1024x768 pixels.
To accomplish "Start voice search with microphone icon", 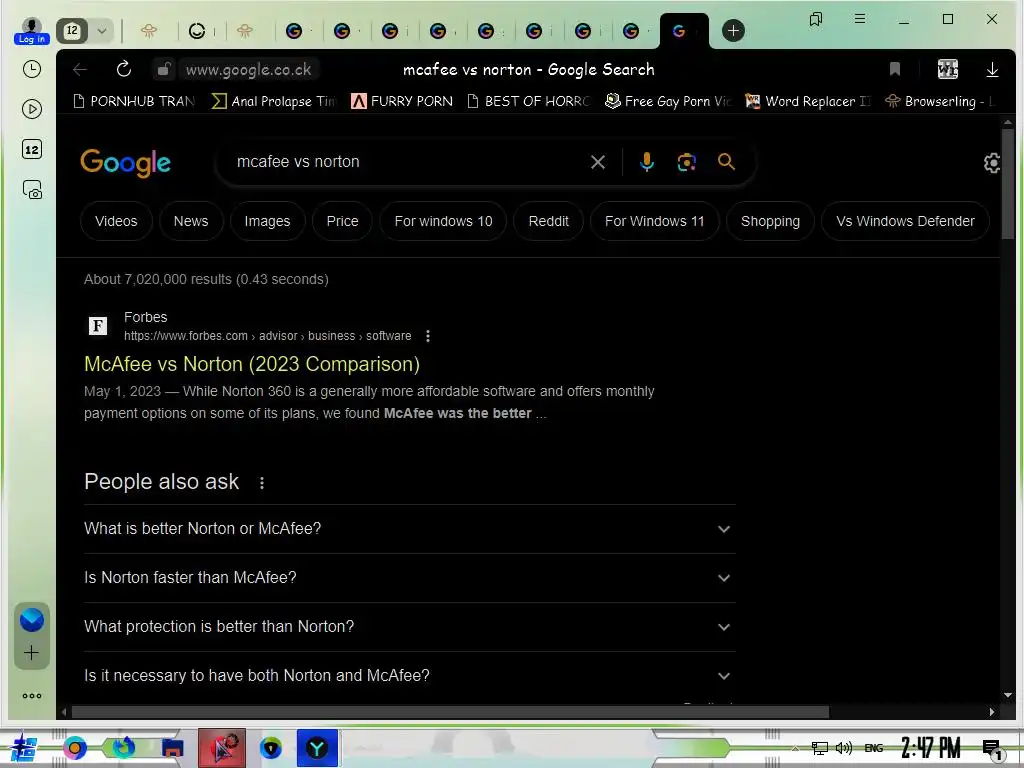I will pyautogui.click(x=647, y=162).
